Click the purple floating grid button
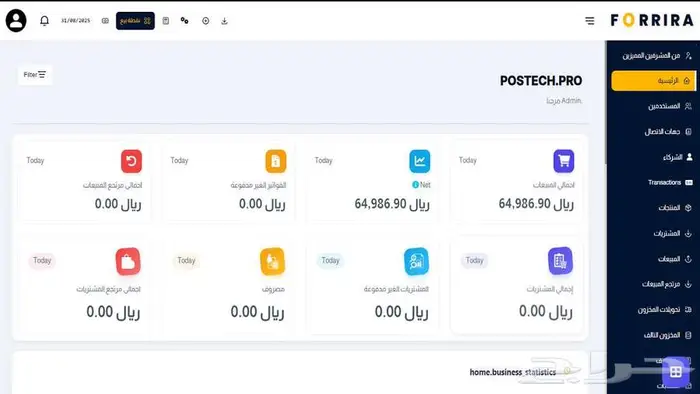 (675, 371)
